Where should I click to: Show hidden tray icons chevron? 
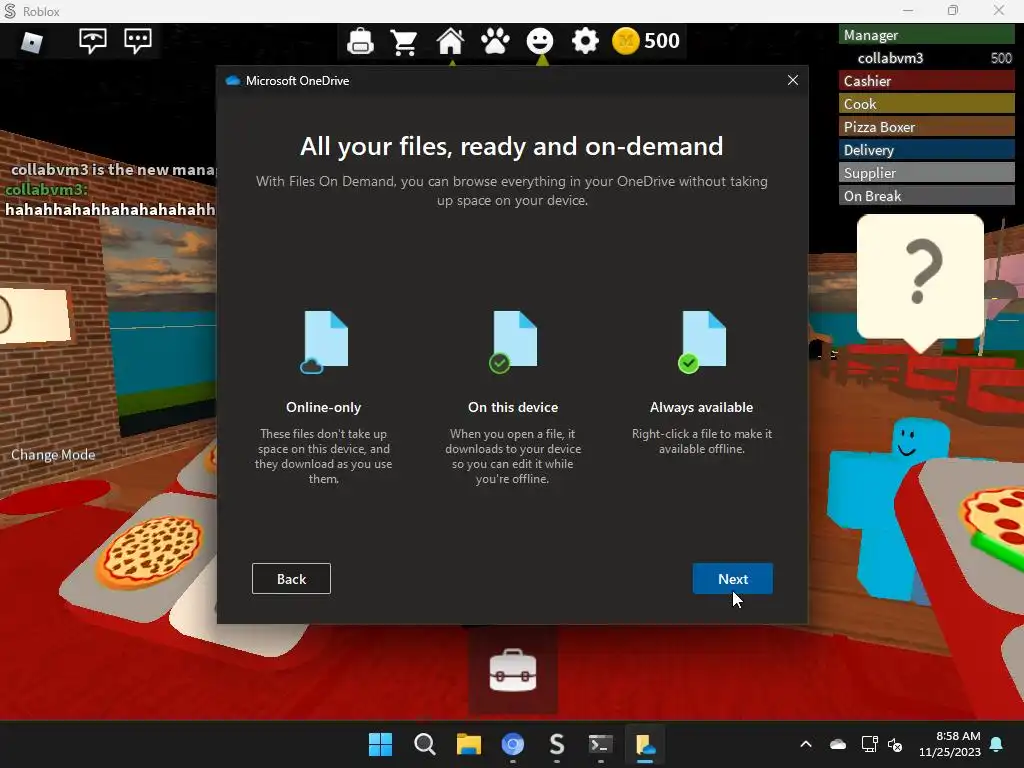click(x=806, y=744)
